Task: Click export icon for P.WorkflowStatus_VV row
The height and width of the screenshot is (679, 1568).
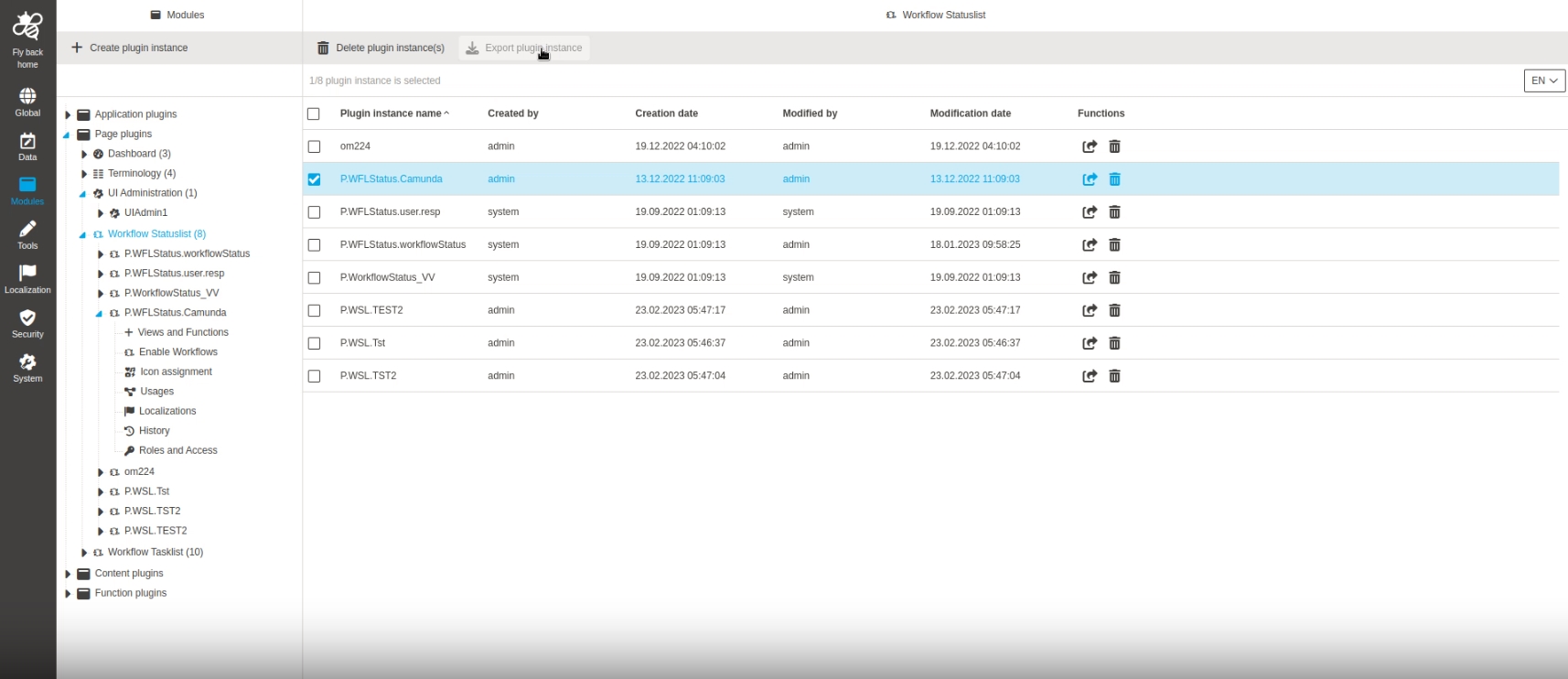Action: click(1090, 277)
